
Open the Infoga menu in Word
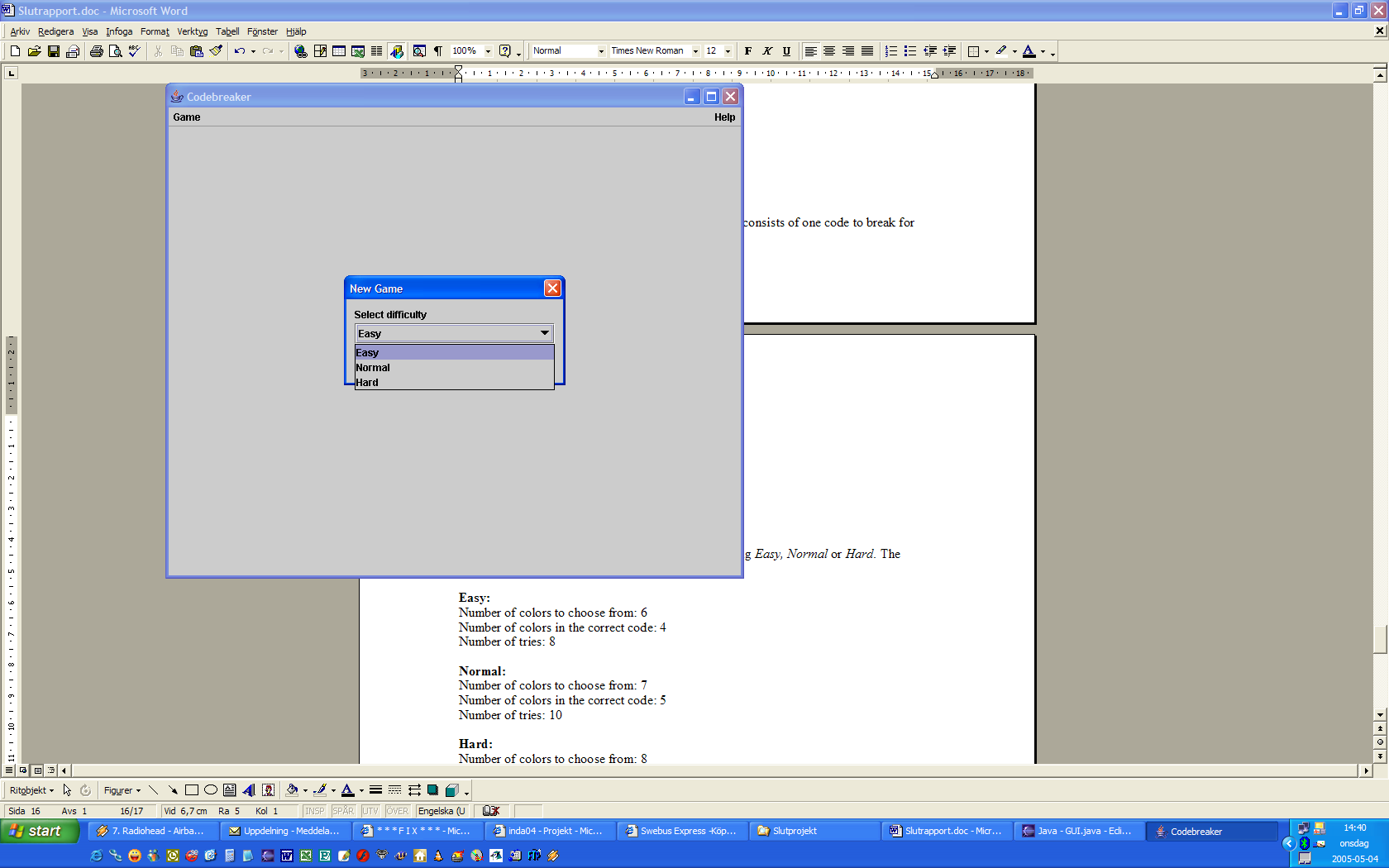point(119,31)
